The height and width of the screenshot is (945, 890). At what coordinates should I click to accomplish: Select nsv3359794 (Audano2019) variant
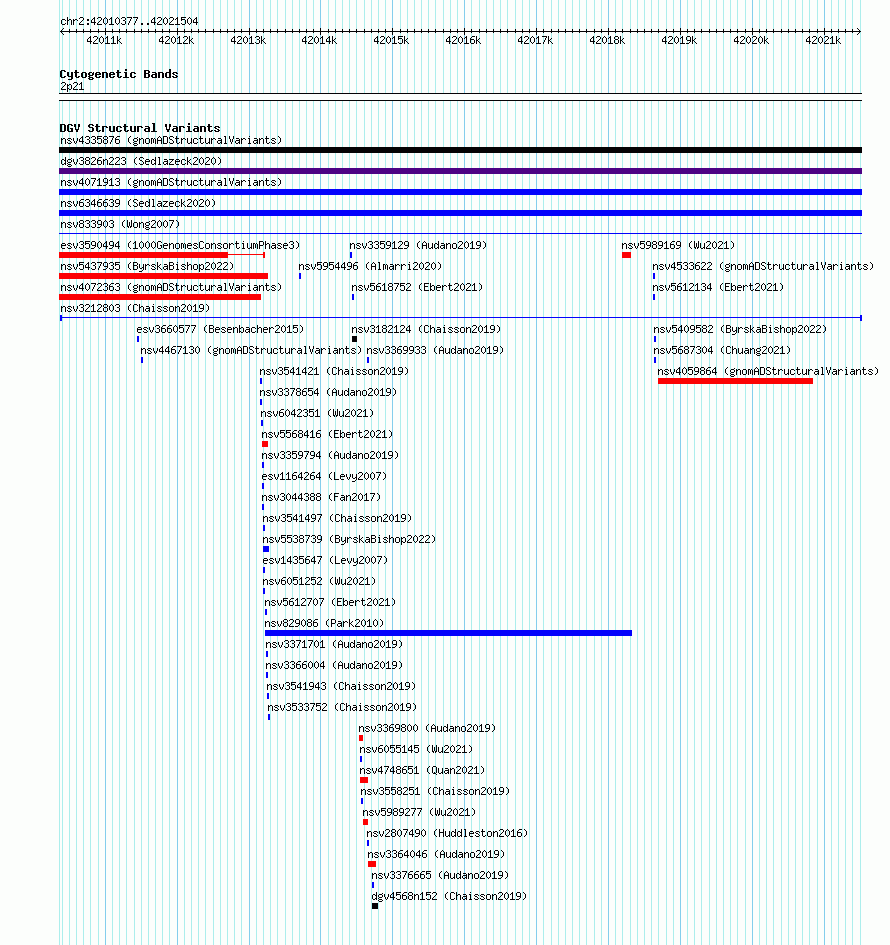330,456
